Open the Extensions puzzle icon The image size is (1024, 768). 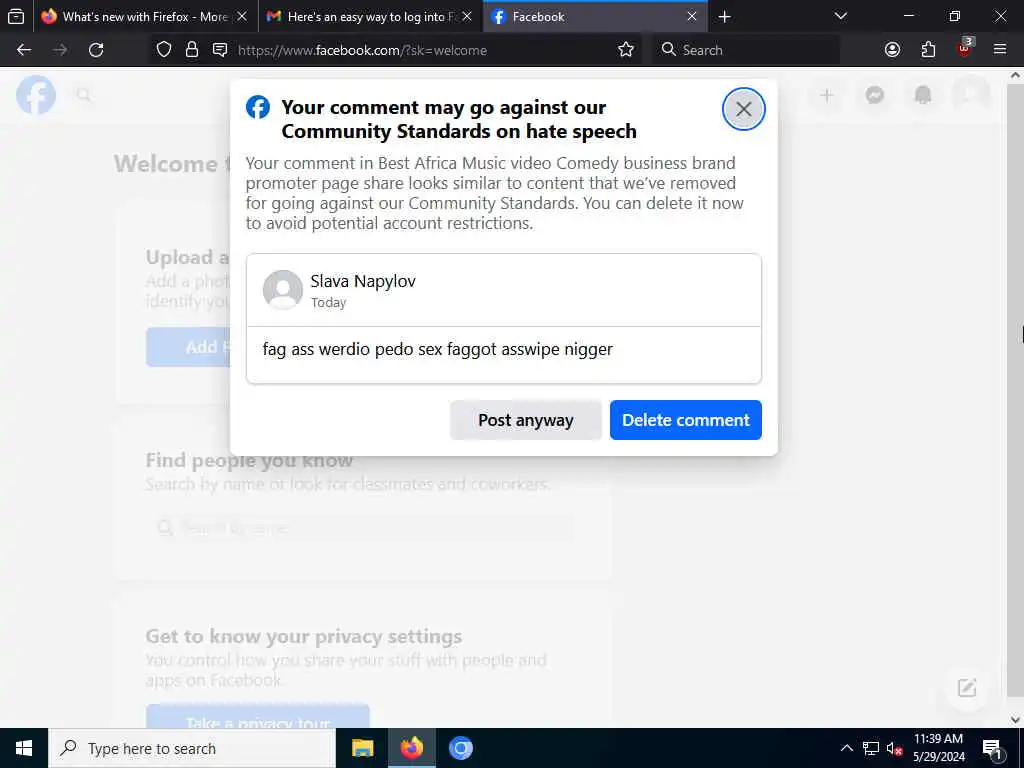pyautogui.click(x=928, y=50)
